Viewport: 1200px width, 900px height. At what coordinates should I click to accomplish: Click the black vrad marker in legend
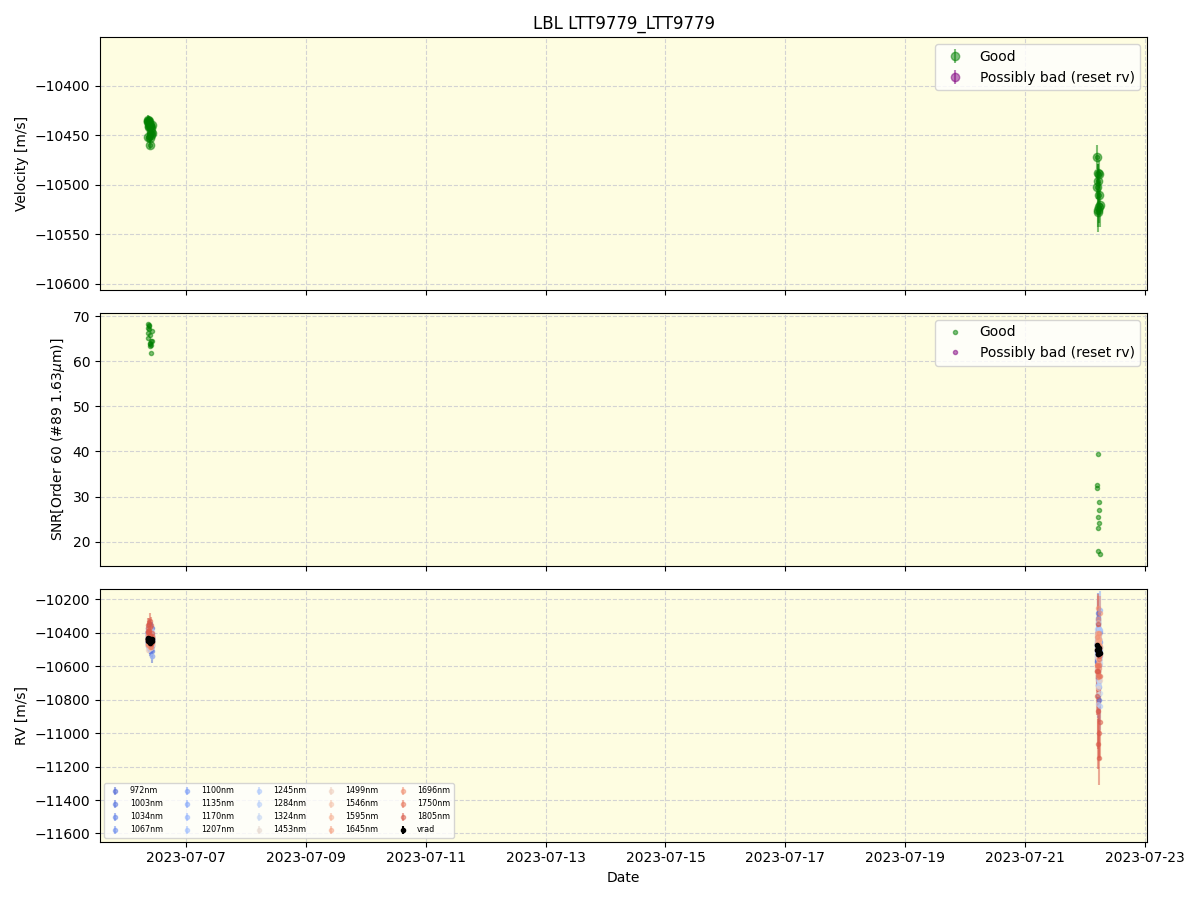(x=403, y=829)
